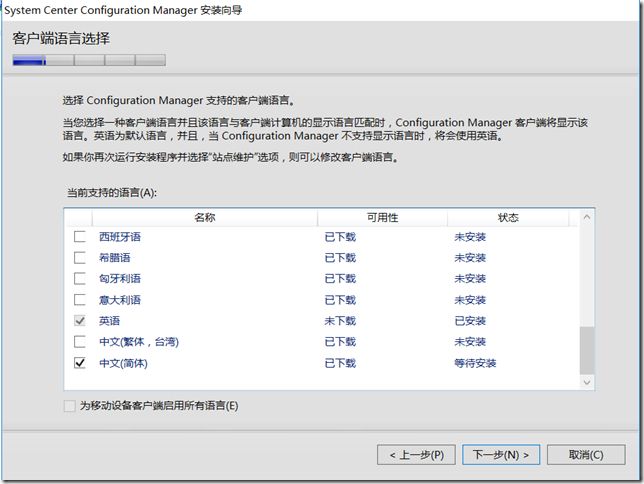The height and width of the screenshot is (484, 644).
Task: Select the 中文(繁体，台湾) row name
Action: (x=139, y=341)
